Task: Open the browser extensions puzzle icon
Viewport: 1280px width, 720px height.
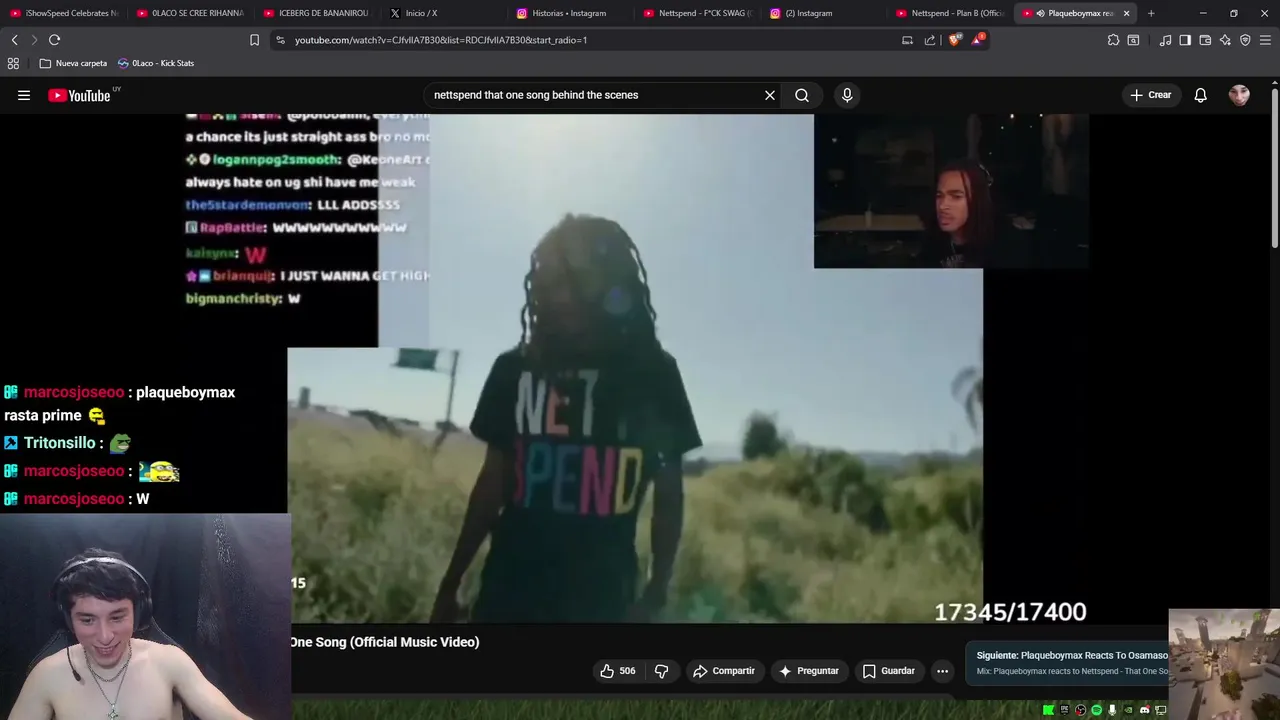Action: 1113,40
